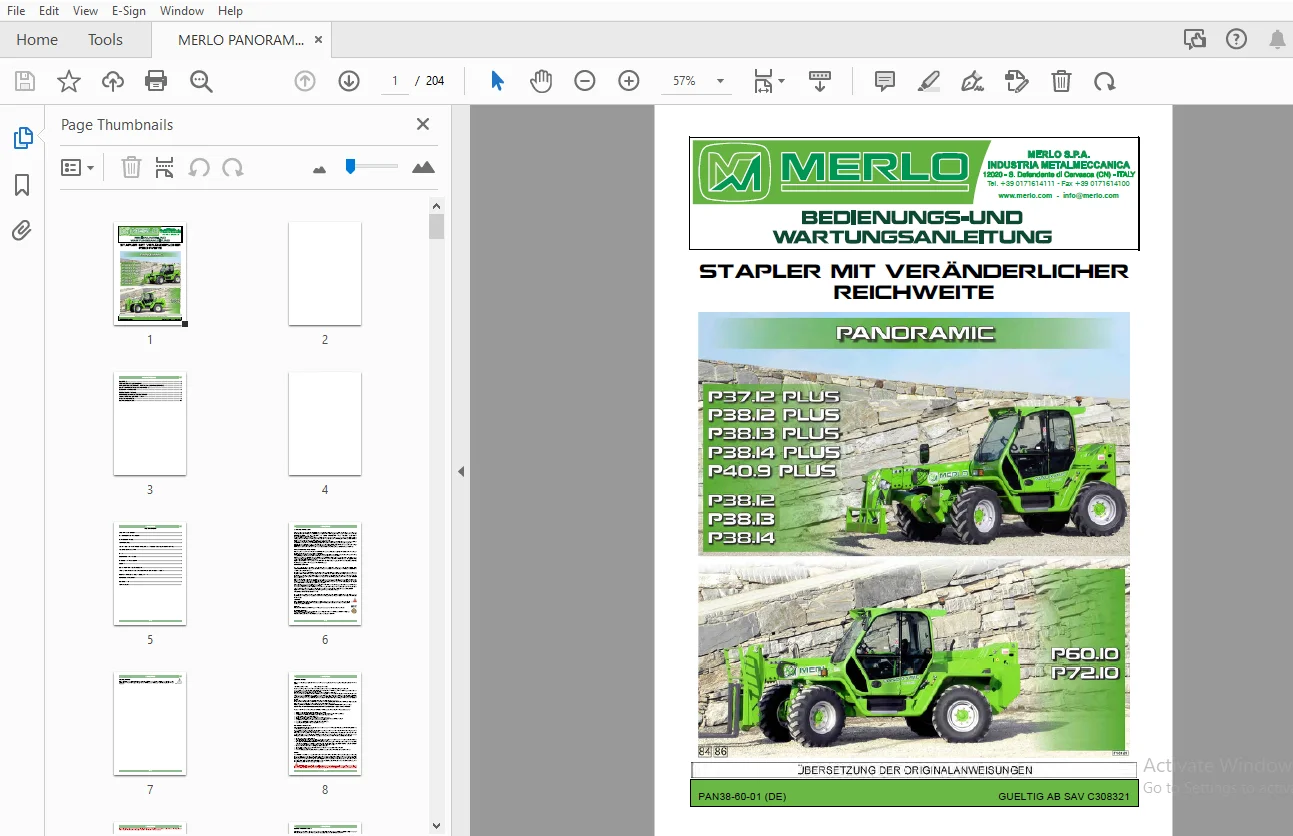Open the zoom level 57% dropdown
This screenshot has height=836, width=1293.
pyautogui.click(x=698, y=81)
